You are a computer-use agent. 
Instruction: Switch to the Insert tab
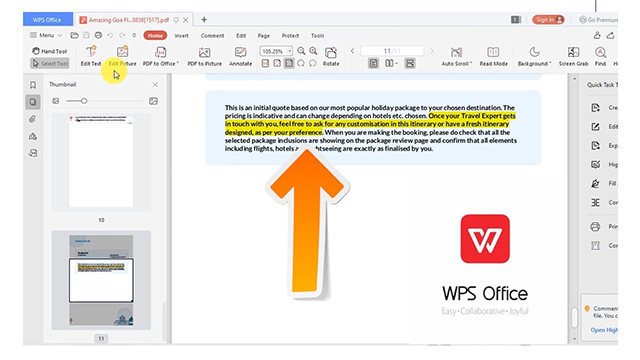point(182,36)
